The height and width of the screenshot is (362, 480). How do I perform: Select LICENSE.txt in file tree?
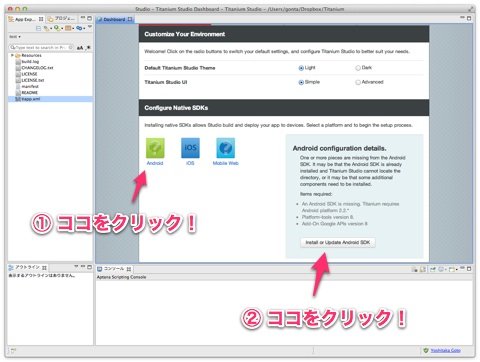click(x=33, y=80)
